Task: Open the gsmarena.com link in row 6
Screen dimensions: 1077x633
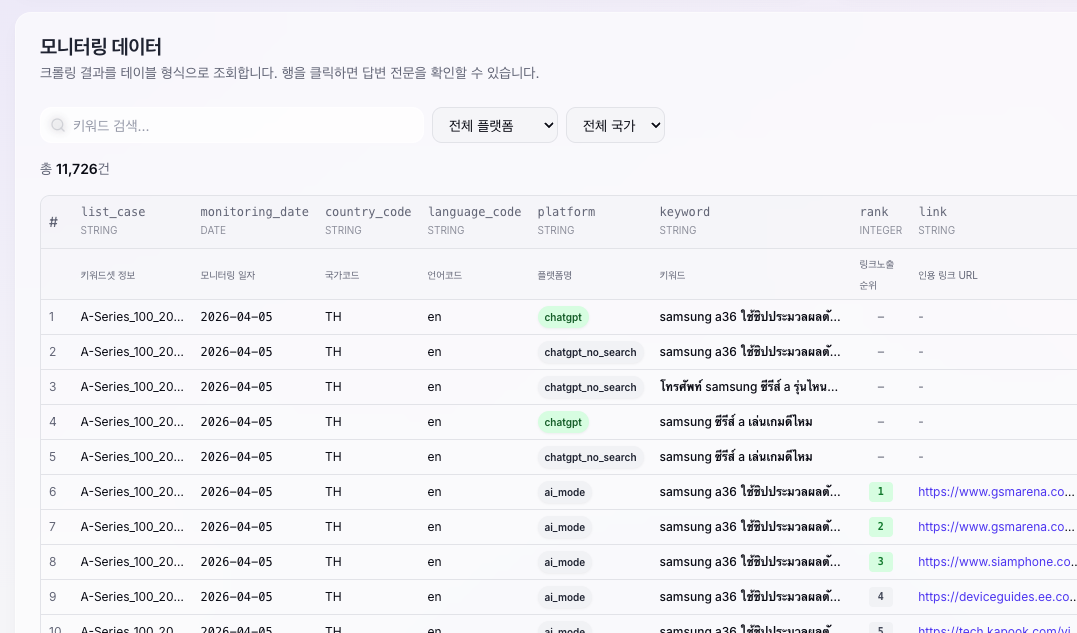Action: (x=996, y=491)
